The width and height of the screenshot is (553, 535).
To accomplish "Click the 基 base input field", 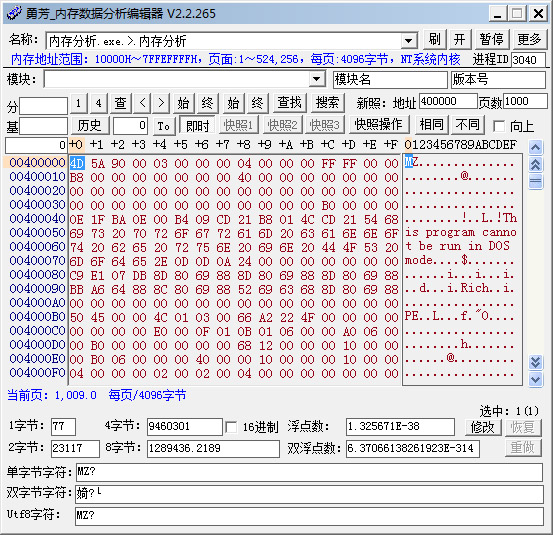I will tap(43, 126).
